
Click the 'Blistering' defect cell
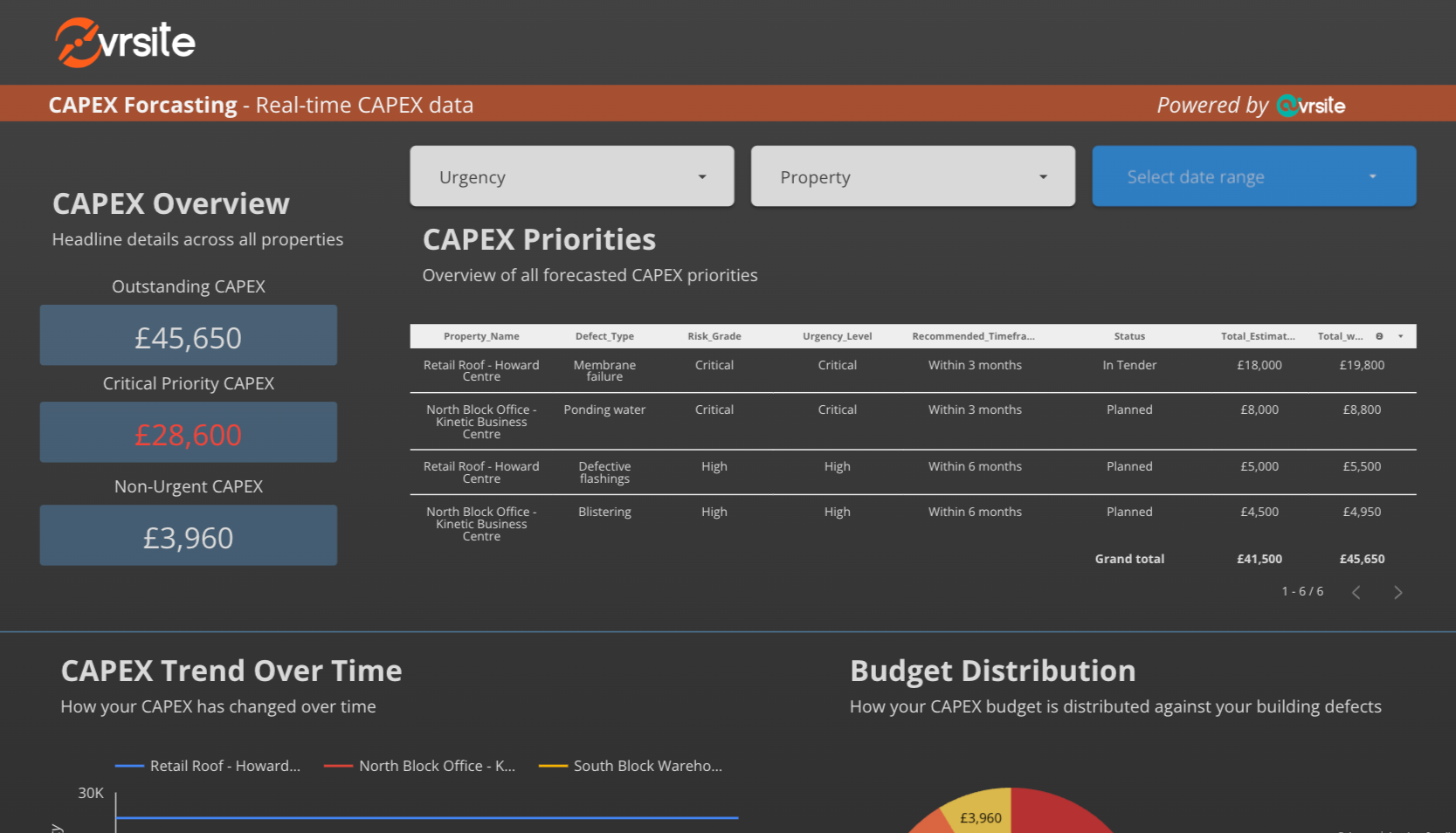[x=604, y=512]
